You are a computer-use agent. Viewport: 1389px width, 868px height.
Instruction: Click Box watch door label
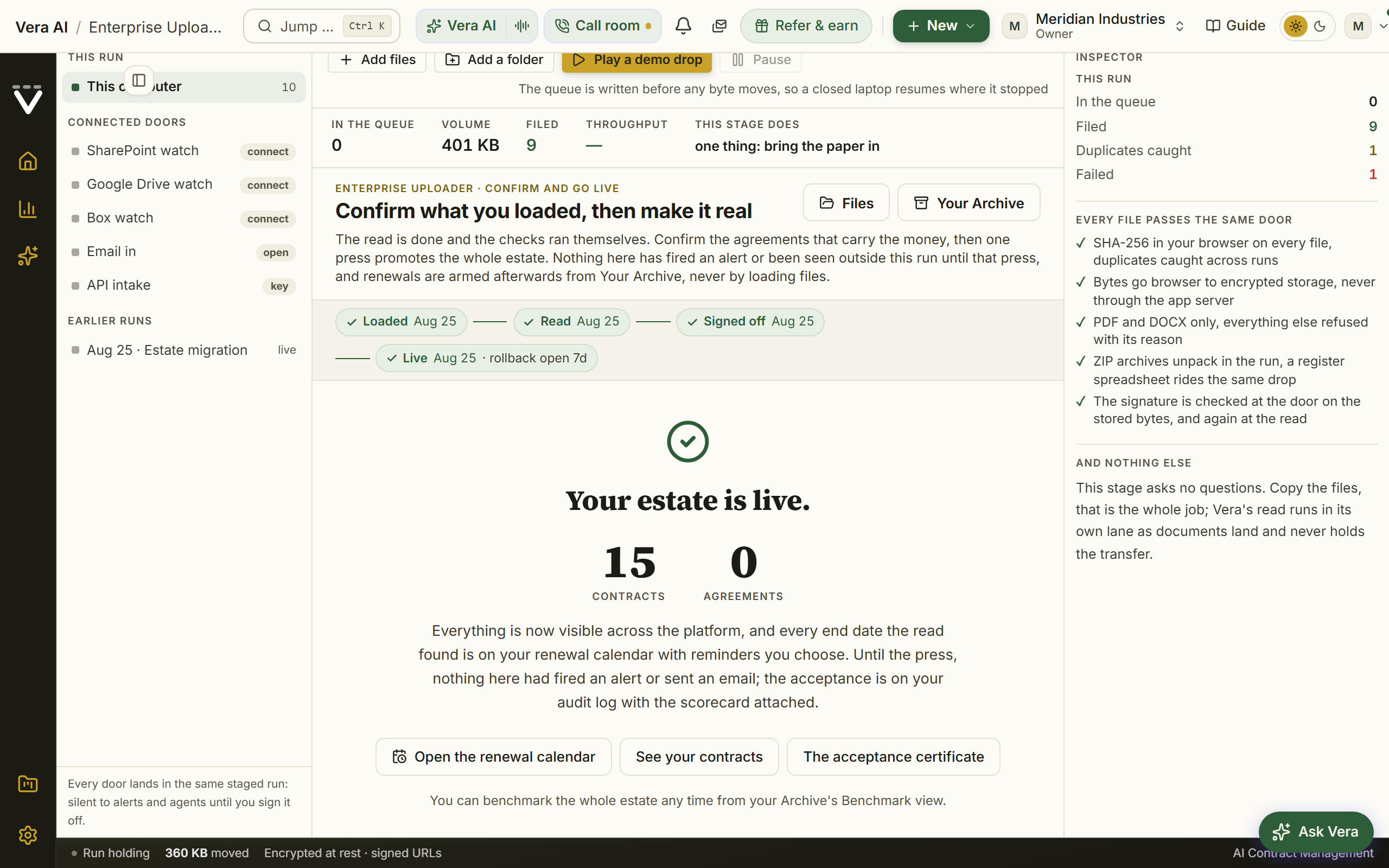120,218
